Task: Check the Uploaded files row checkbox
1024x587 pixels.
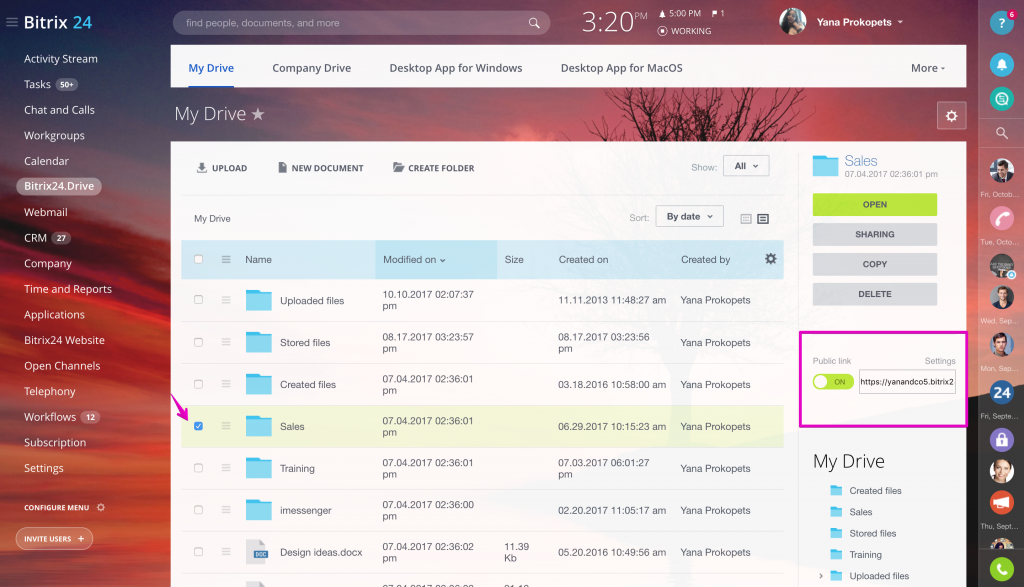Action: tap(199, 300)
